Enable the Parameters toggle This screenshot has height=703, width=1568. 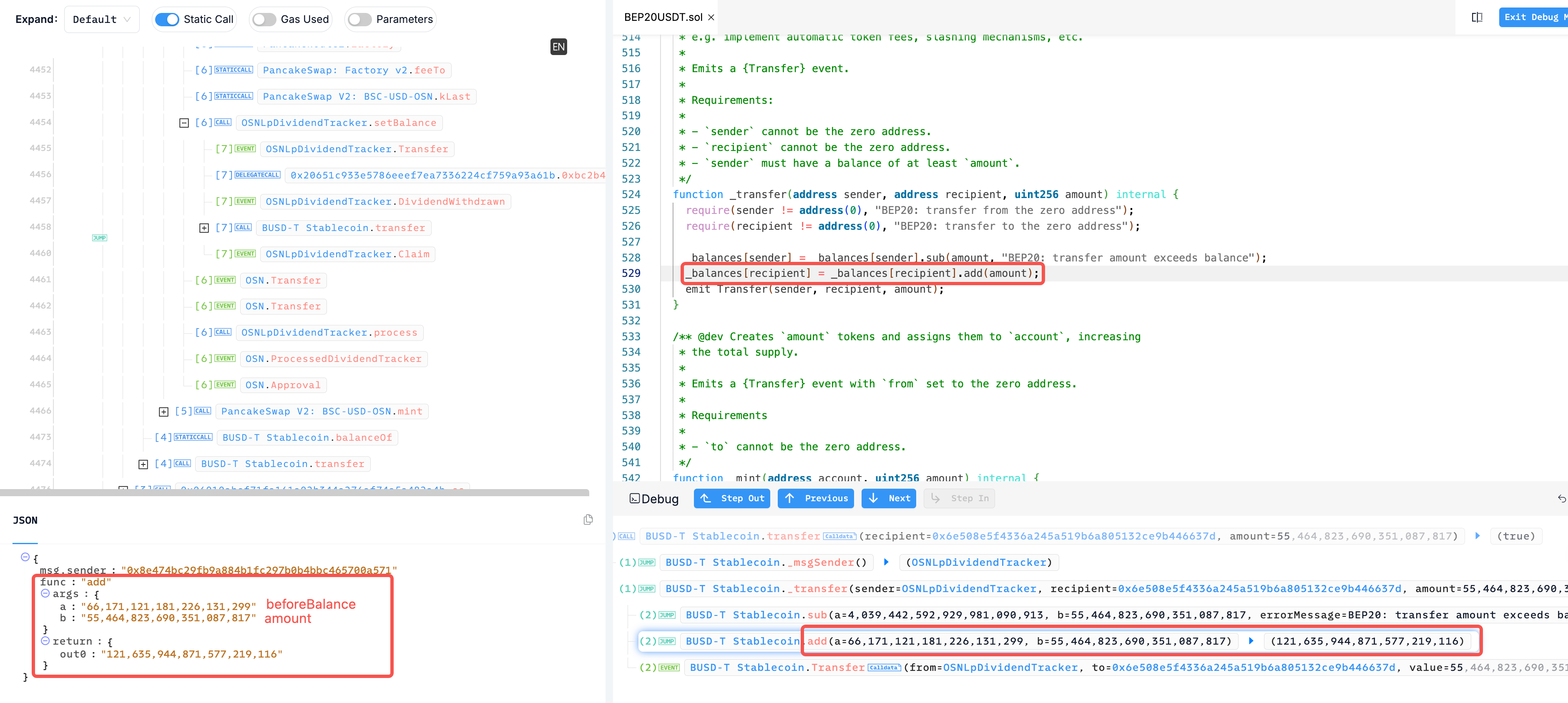tap(360, 20)
